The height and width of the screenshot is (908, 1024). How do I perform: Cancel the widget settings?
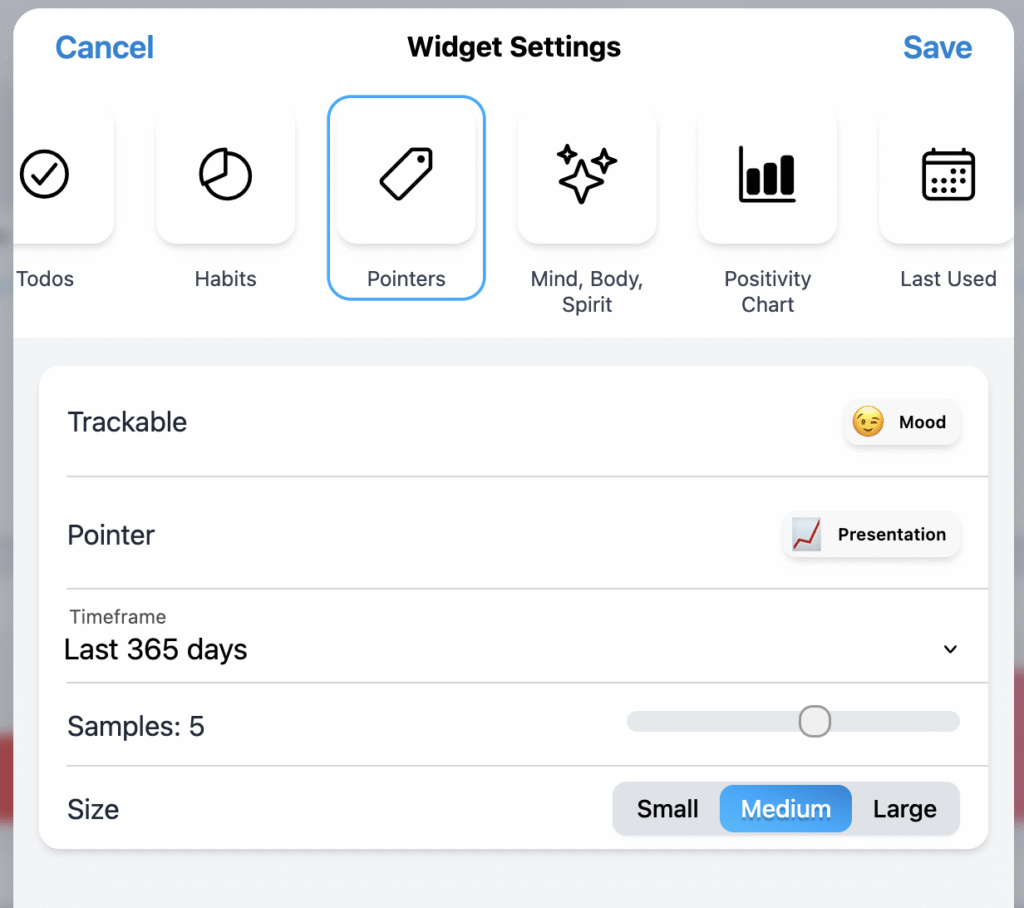(x=104, y=48)
